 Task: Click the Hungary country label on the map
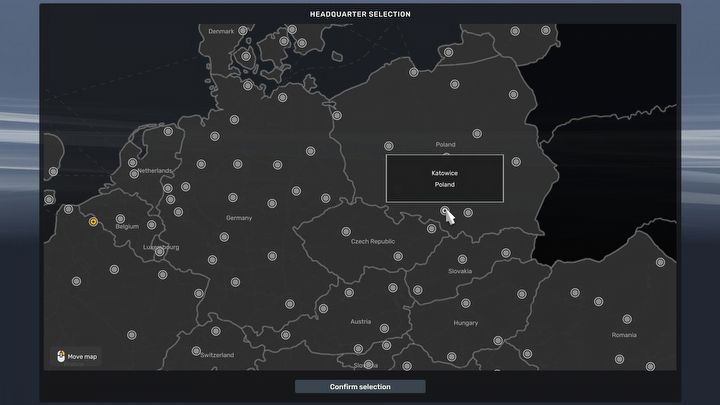466,323
